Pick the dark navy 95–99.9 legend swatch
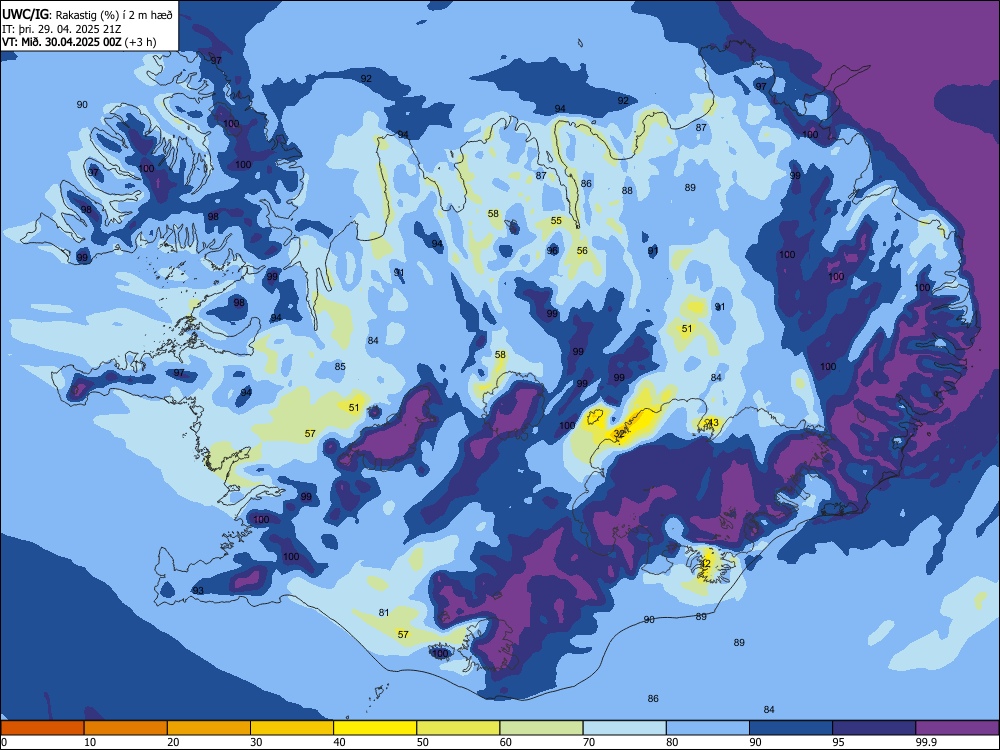This screenshot has width=1000, height=750. point(874,728)
